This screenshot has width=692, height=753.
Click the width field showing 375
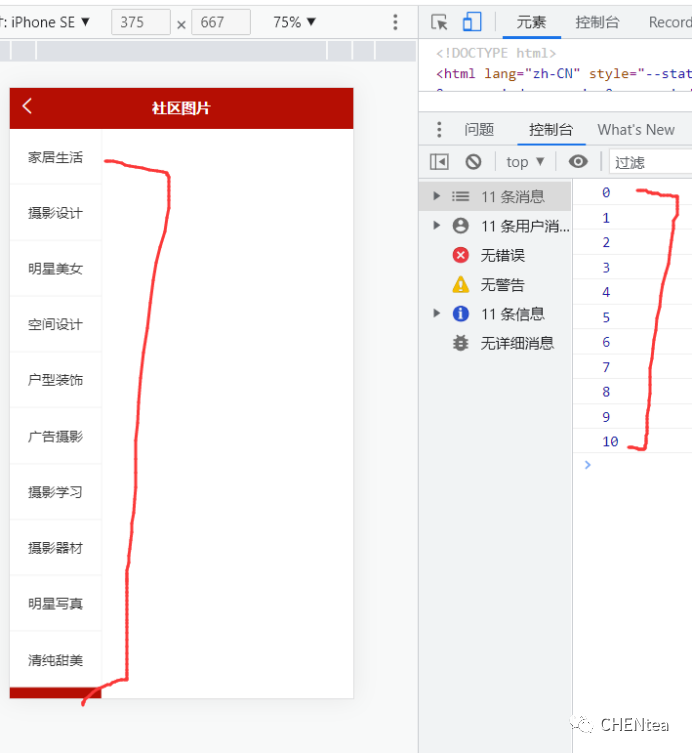pyautogui.click(x=141, y=22)
